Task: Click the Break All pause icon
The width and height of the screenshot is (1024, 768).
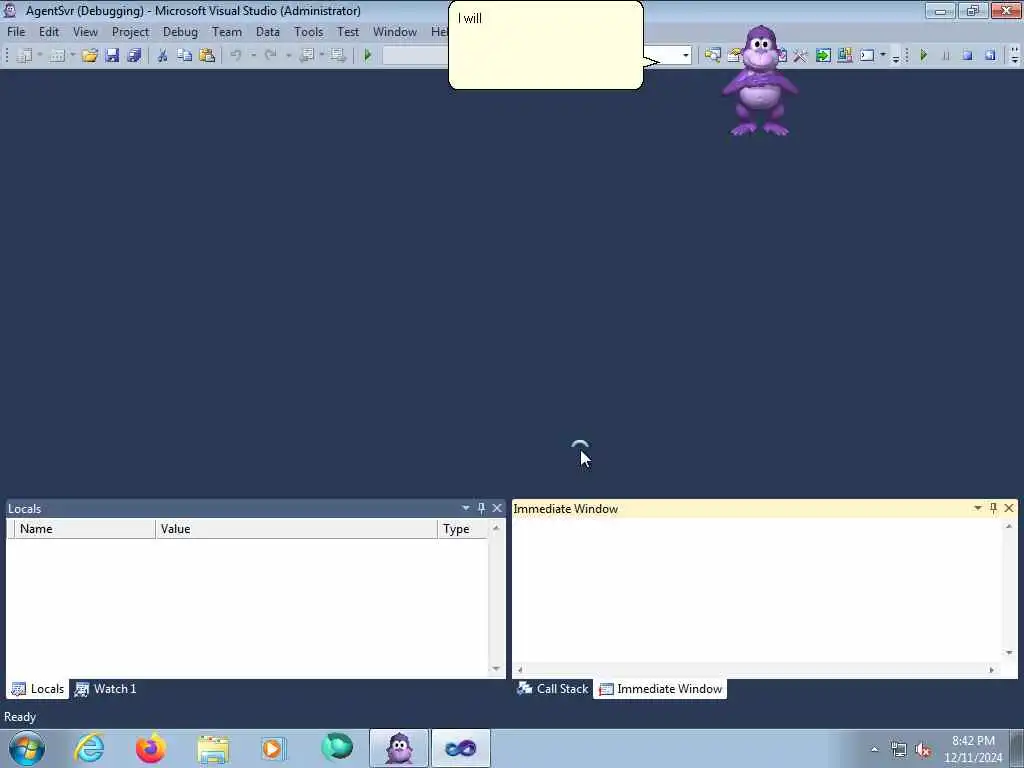Action: tap(946, 56)
